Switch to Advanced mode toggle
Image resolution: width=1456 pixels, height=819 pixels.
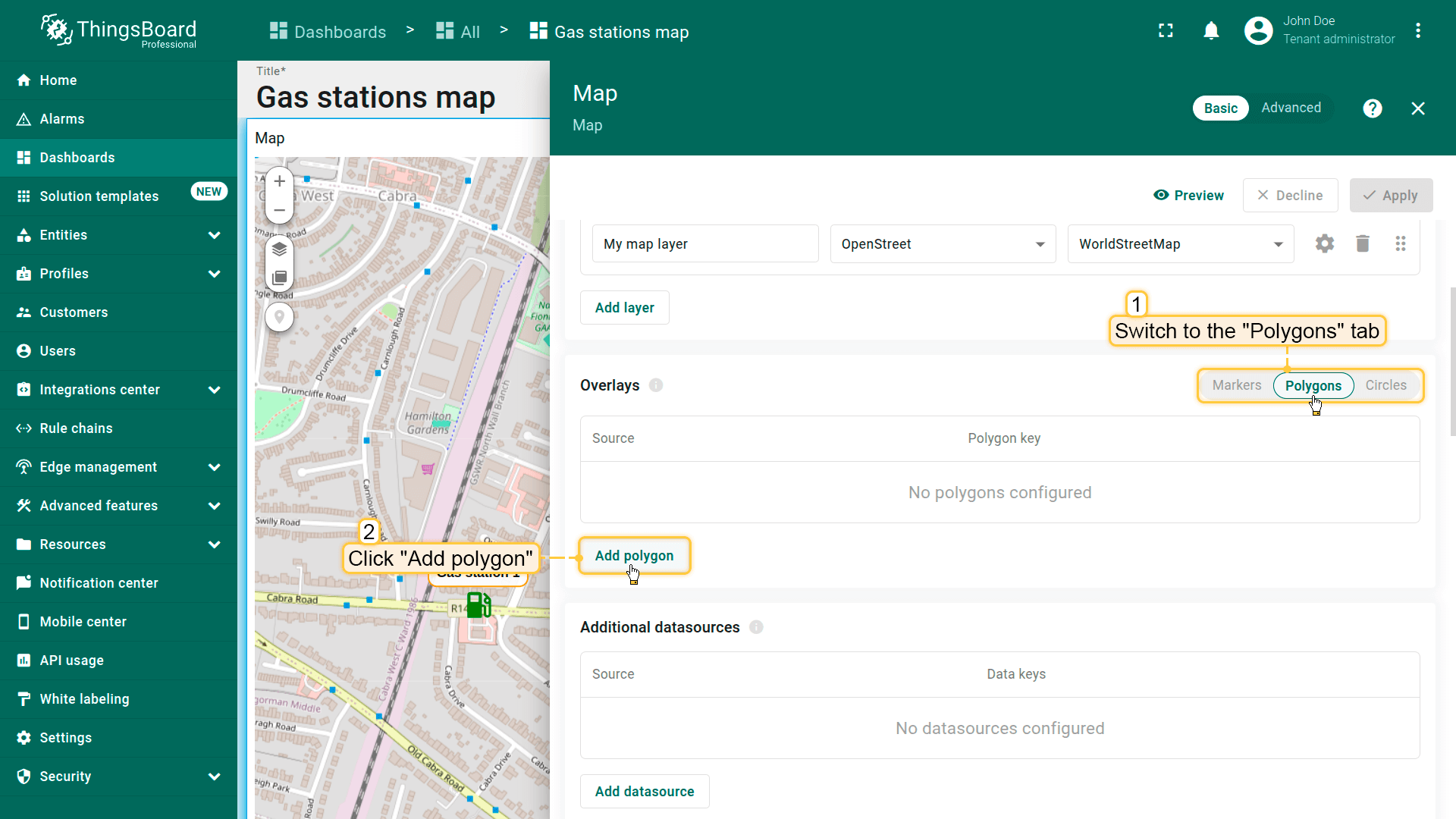pos(1291,108)
